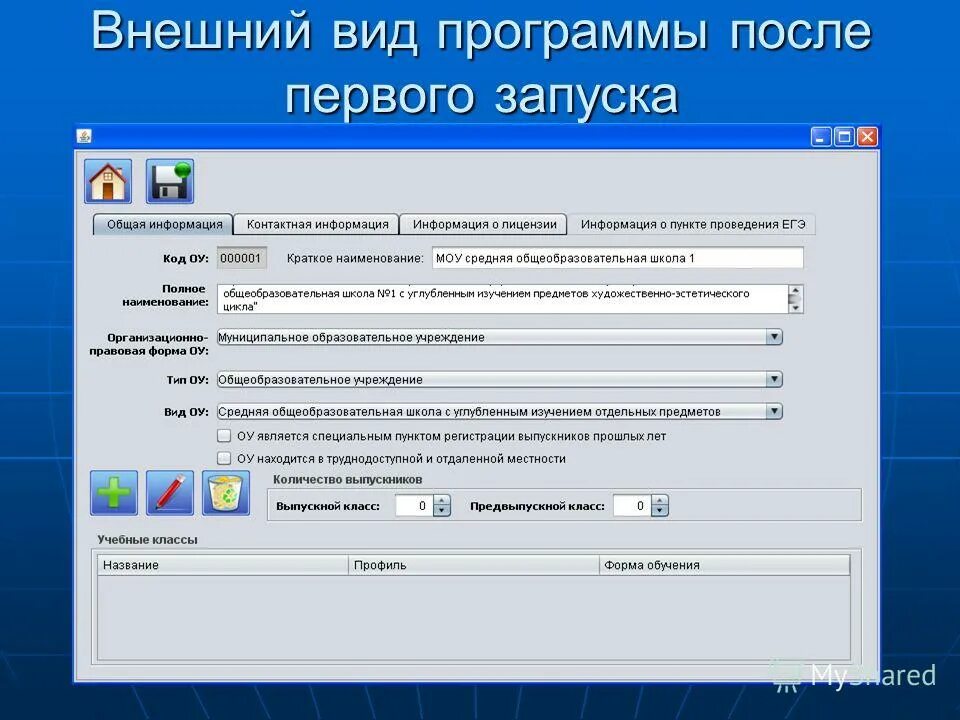Open the Информация о лицензии tab
The height and width of the screenshot is (720, 960).
484,225
